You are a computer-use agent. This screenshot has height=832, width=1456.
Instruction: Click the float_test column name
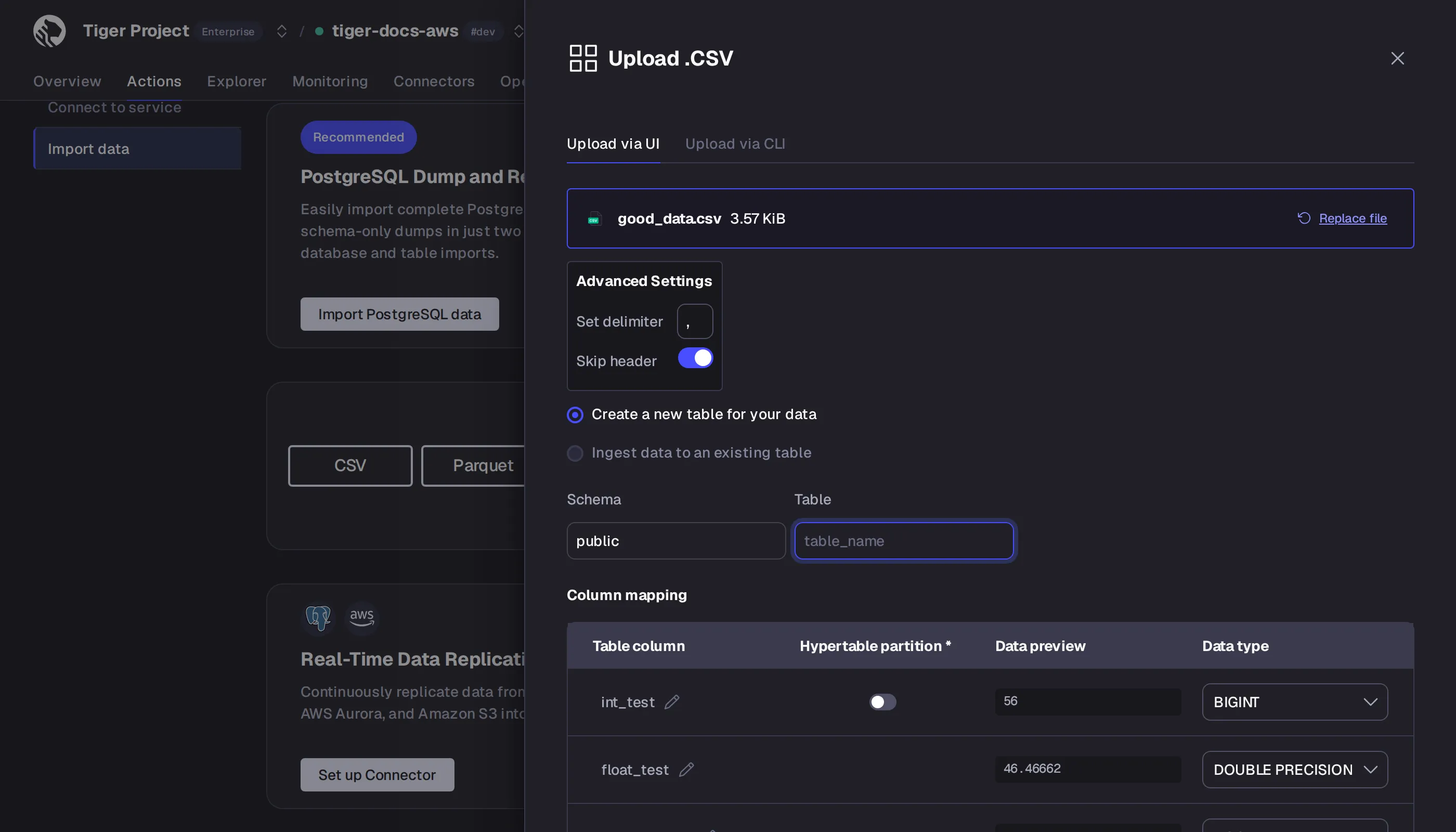pyautogui.click(x=635, y=770)
